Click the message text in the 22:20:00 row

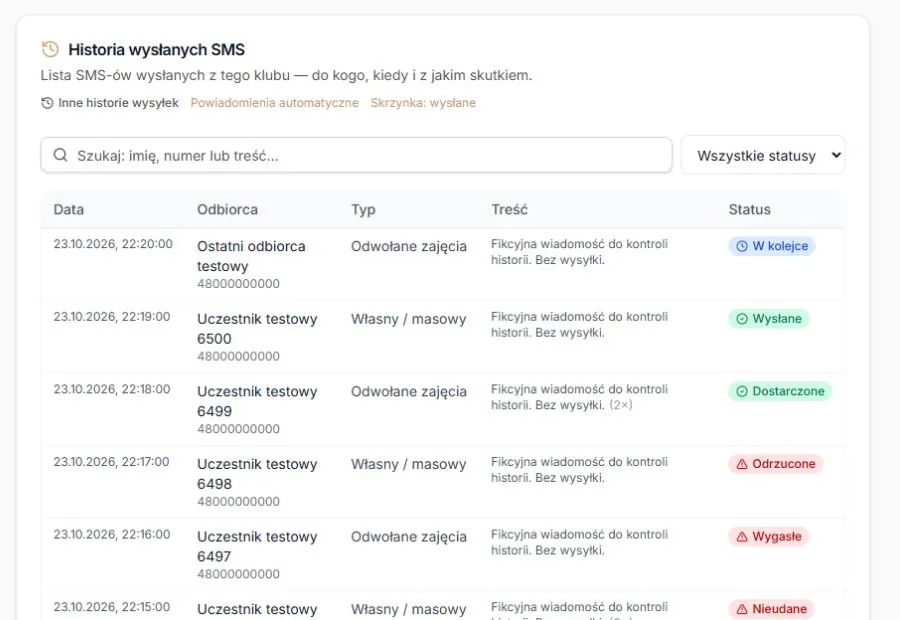click(579, 252)
